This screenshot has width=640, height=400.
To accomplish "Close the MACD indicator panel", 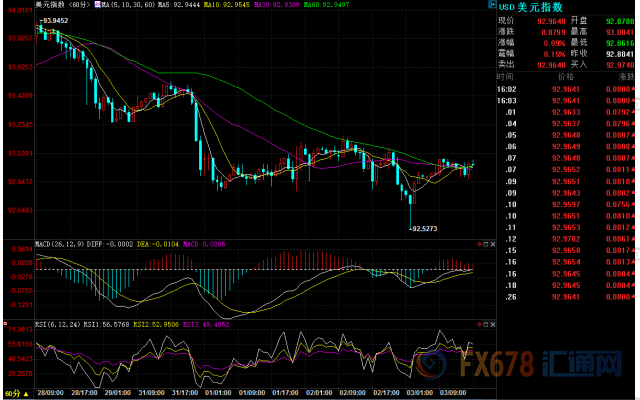I will pyautogui.click(x=490, y=242).
